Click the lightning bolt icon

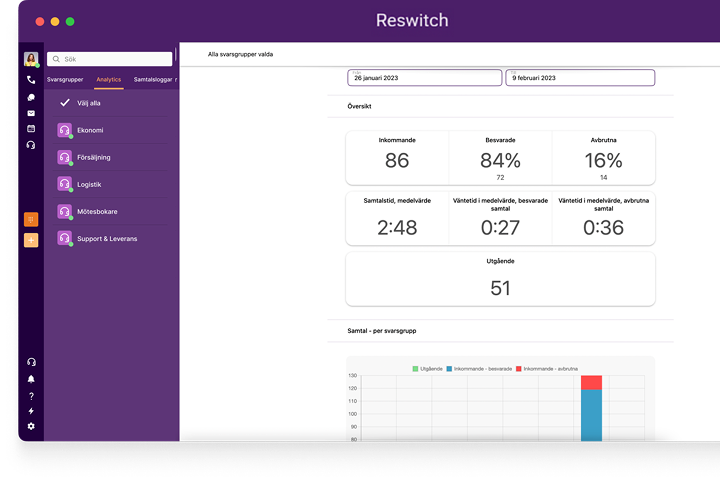(x=31, y=411)
